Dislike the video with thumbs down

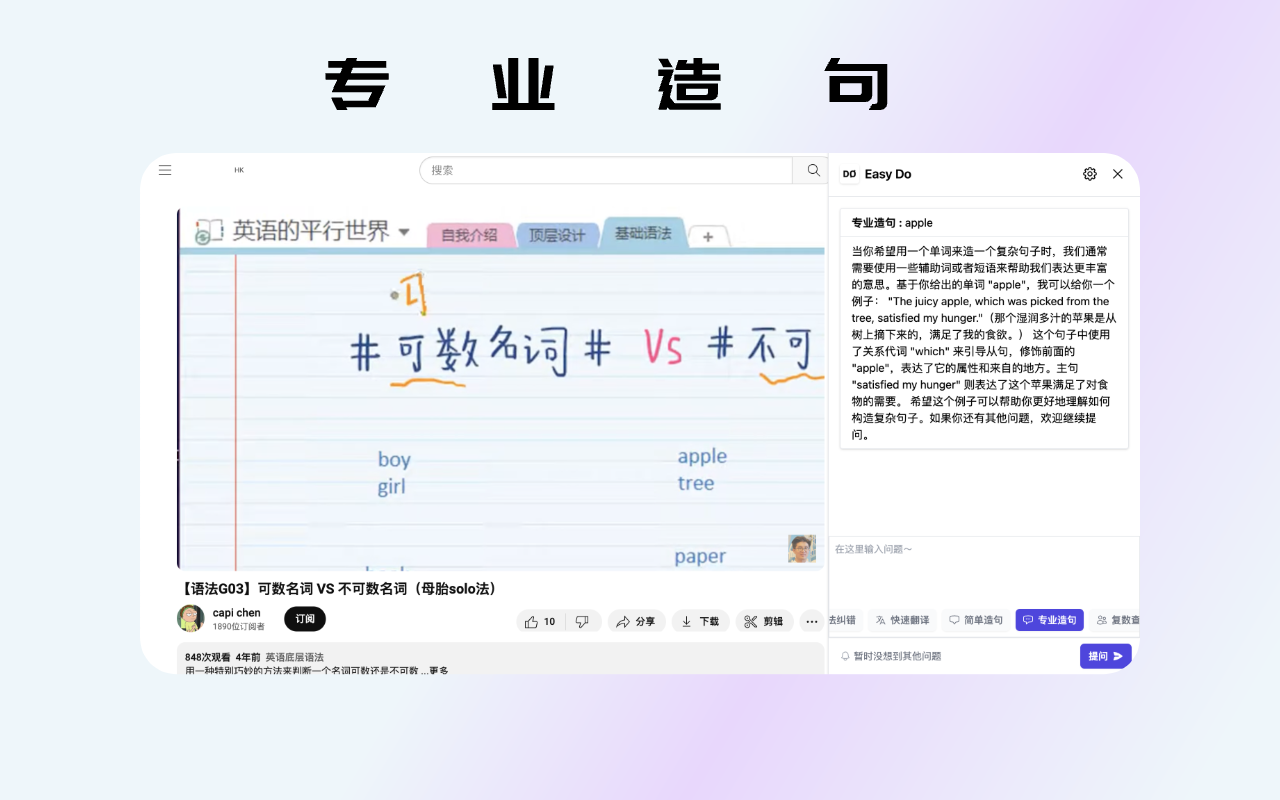pos(582,622)
